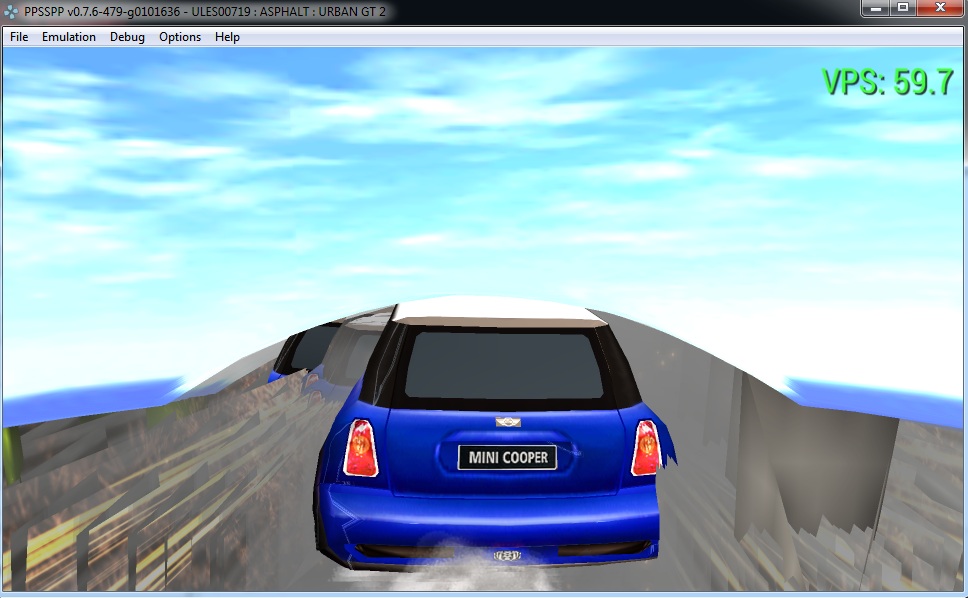Open the Debug menu
Image resolution: width=968 pixels, height=598 pixels.
[x=127, y=37]
